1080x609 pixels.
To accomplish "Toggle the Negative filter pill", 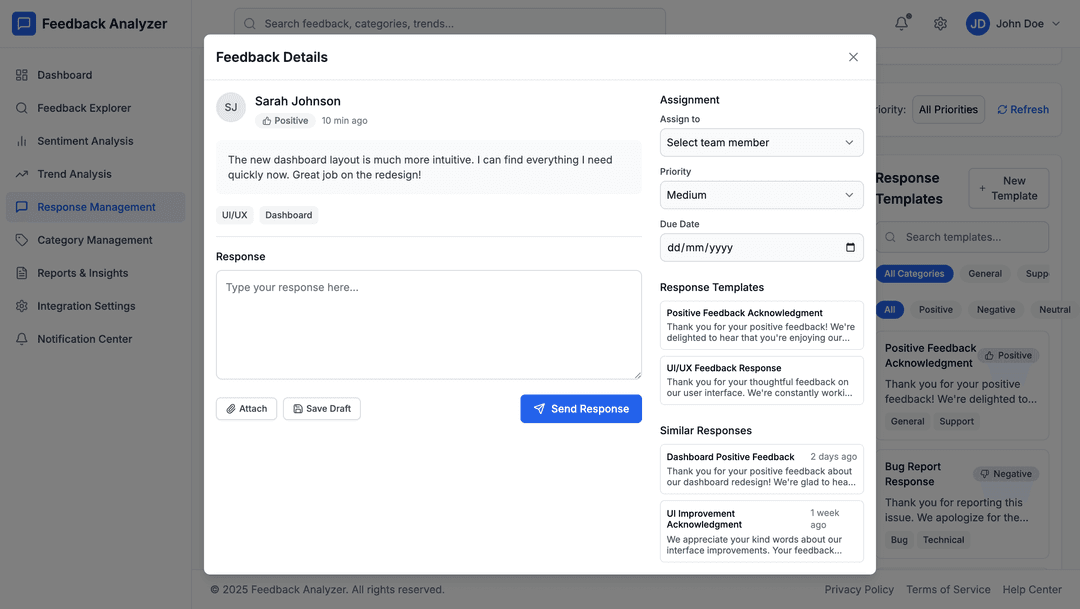I will 995,309.
